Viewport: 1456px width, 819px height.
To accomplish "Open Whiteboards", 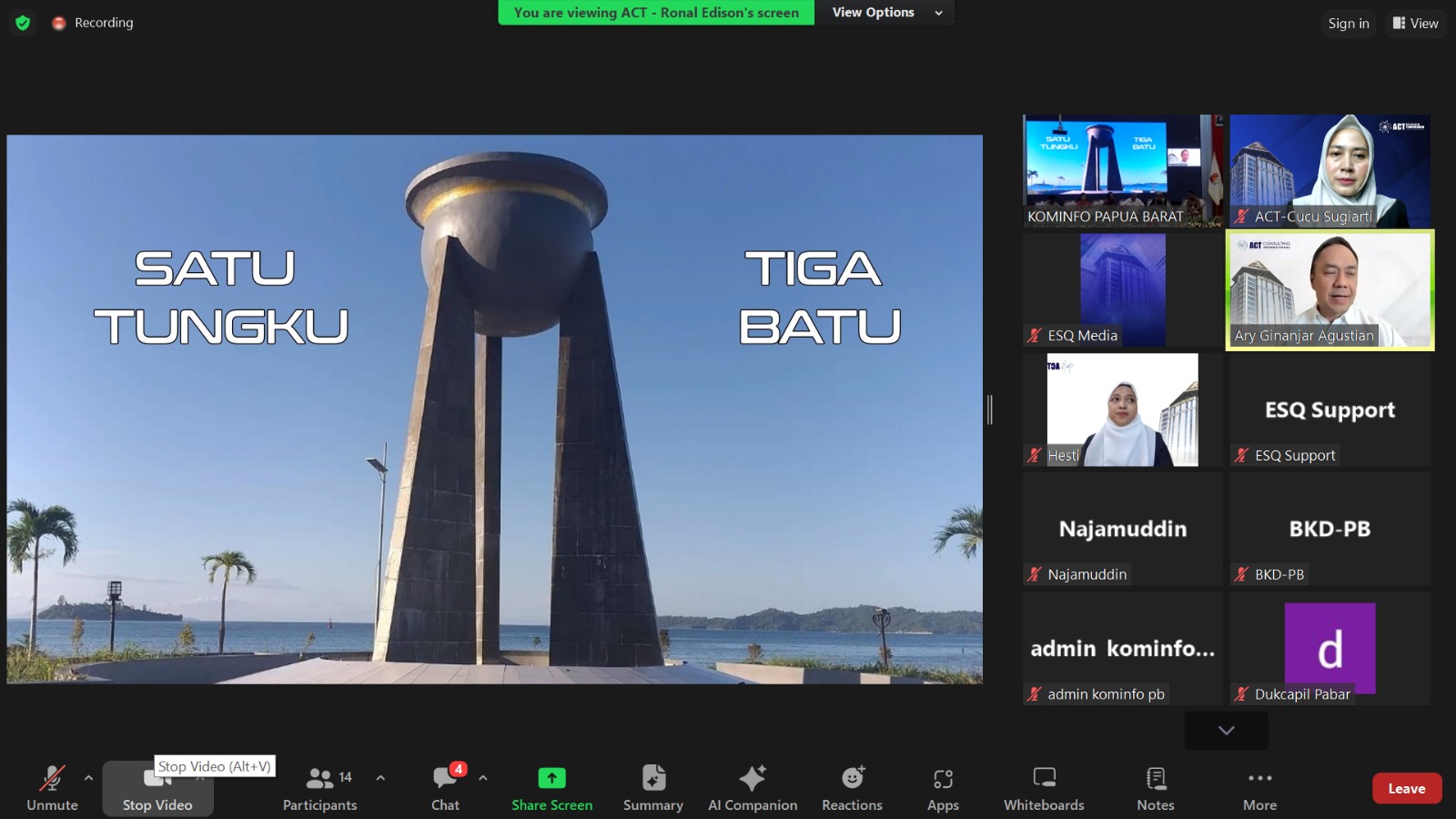I will coord(1044,788).
